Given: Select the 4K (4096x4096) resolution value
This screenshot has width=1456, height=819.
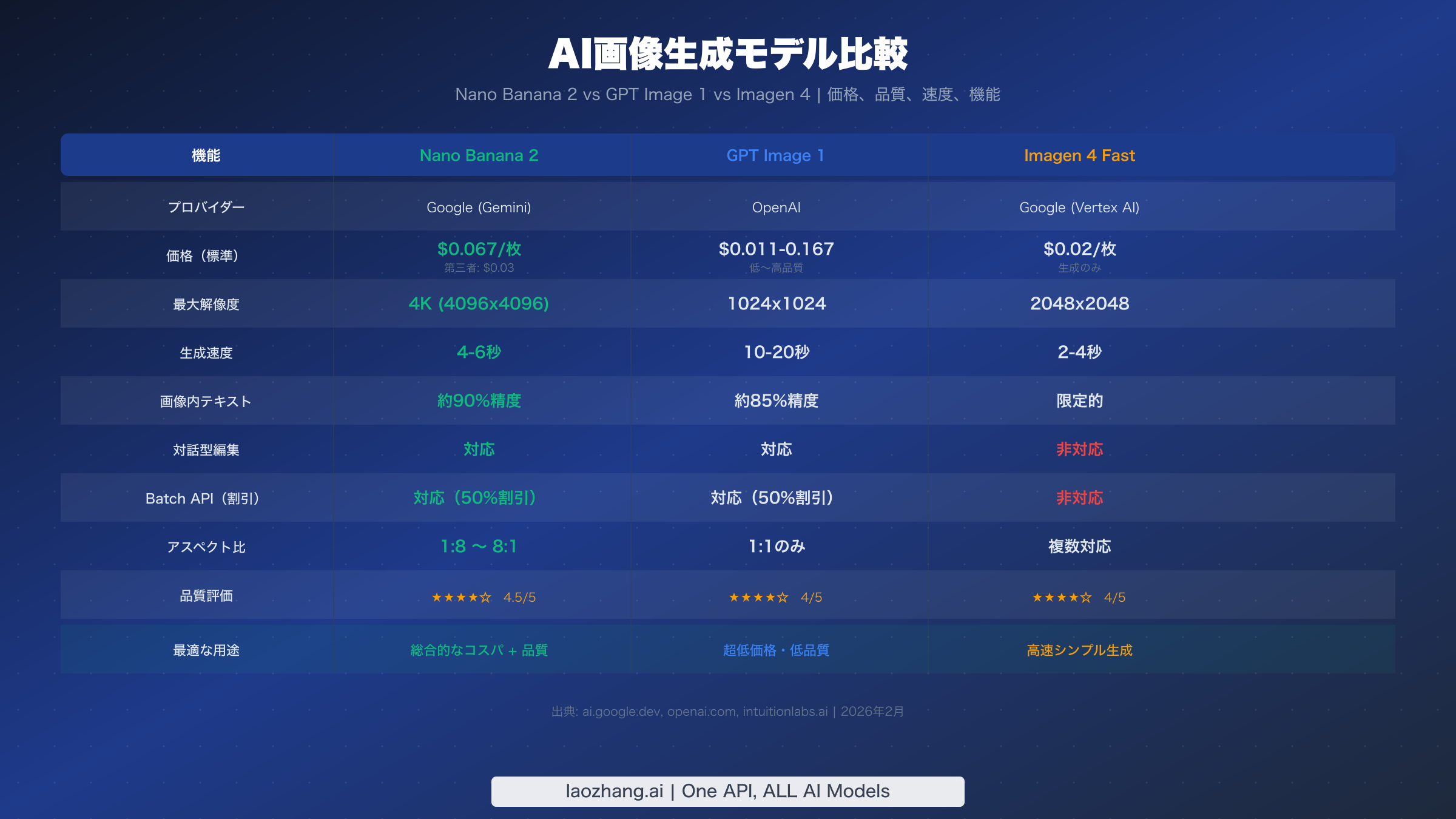Looking at the screenshot, I should (479, 303).
